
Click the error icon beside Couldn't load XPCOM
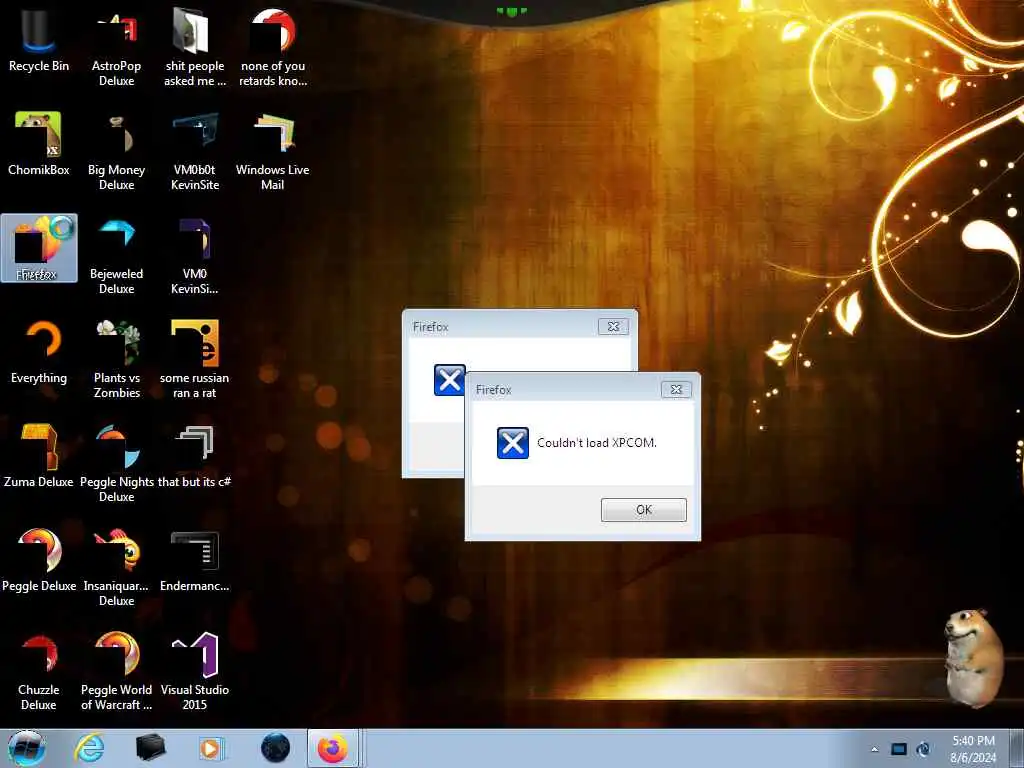[x=513, y=443]
